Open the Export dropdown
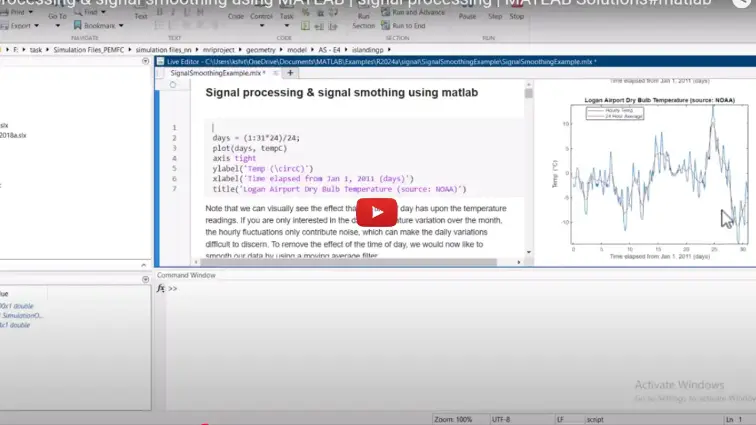Viewport: 756px width, 425px height. 22,25
